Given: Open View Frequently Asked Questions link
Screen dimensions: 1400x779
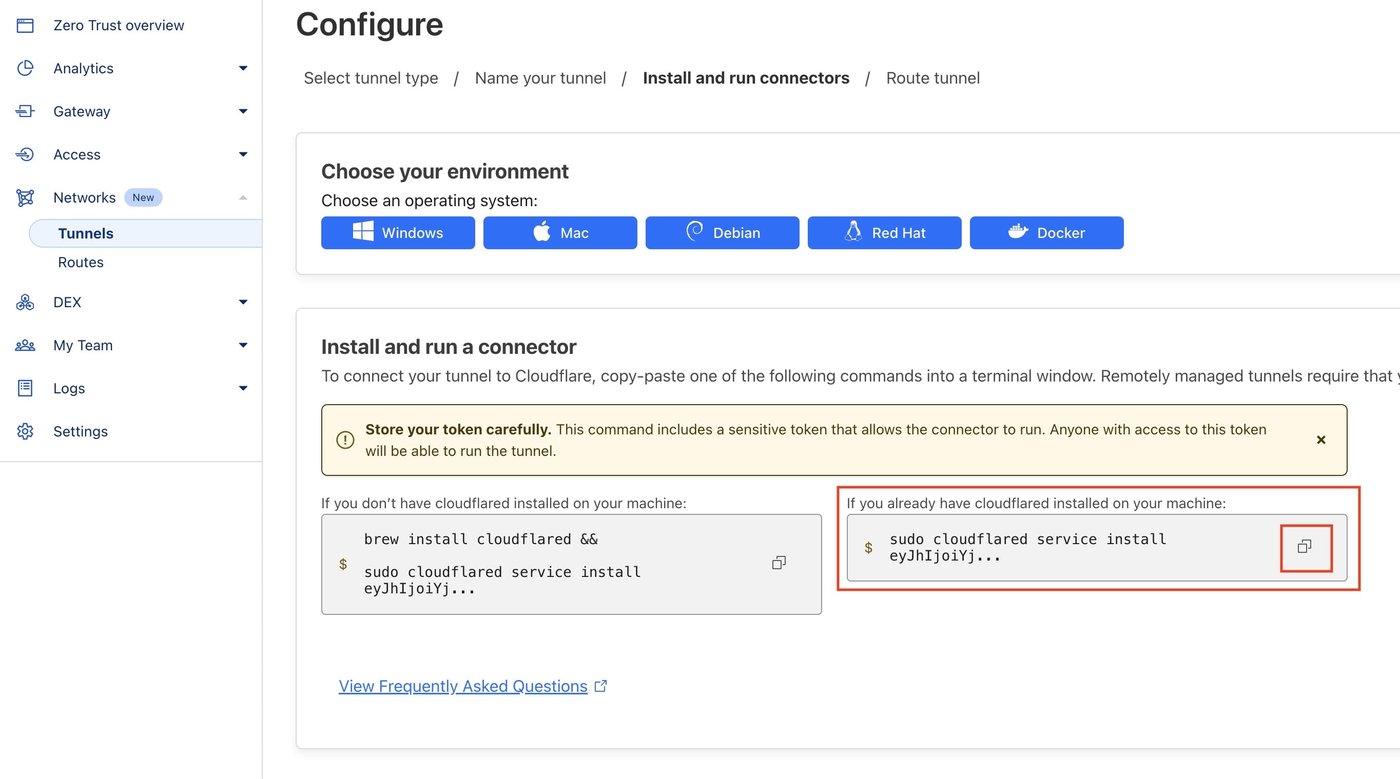Looking at the screenshot, I should 463,686.
